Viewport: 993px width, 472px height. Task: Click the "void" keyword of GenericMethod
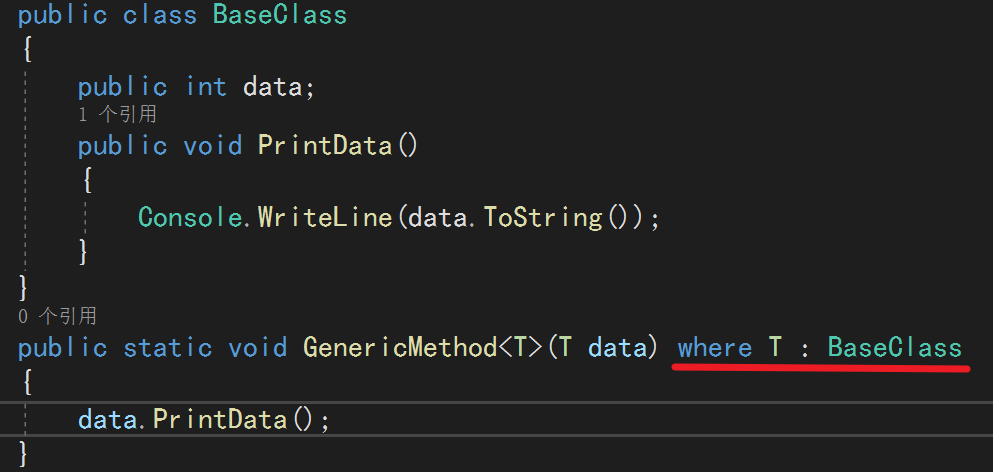(258, 348)
